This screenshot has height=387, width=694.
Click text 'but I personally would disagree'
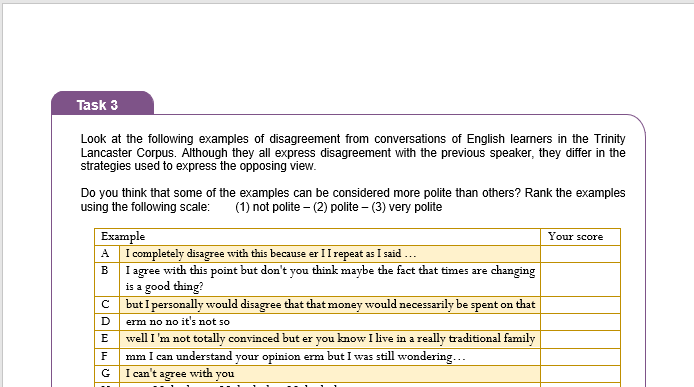[x=204, y=305]
